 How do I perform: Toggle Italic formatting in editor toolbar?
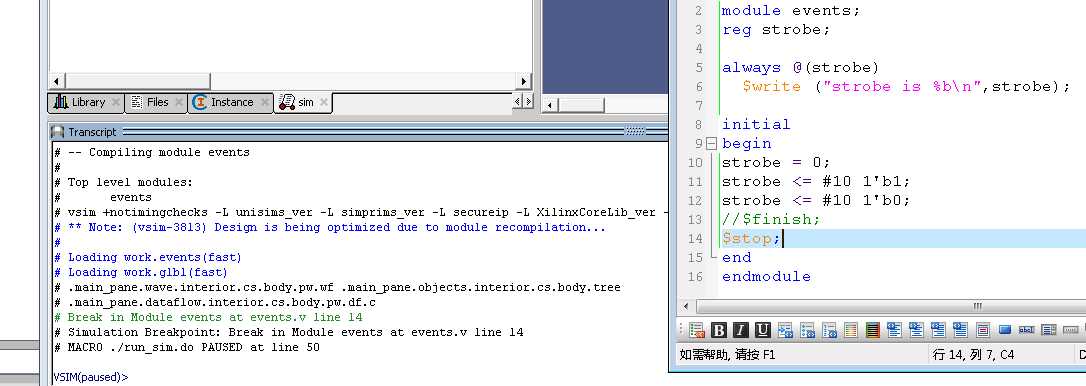(741, 330)
